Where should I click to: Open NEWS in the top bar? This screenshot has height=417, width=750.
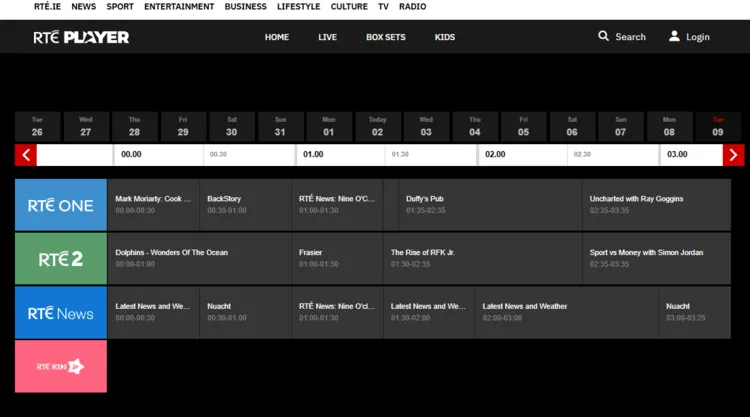(84, 7)
